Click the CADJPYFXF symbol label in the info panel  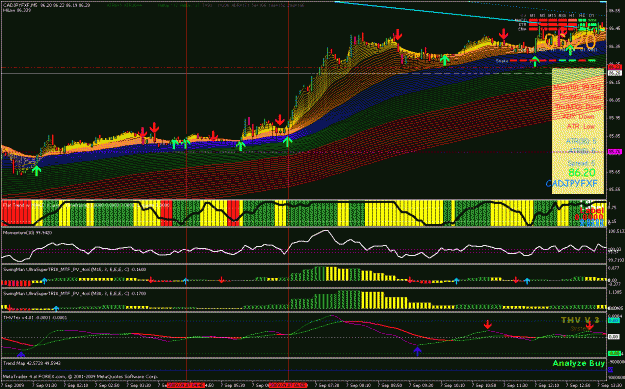(572, 184)
